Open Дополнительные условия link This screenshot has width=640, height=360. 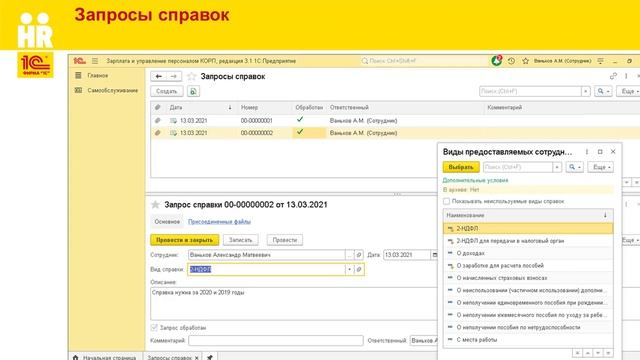click(x=475, y=180)
